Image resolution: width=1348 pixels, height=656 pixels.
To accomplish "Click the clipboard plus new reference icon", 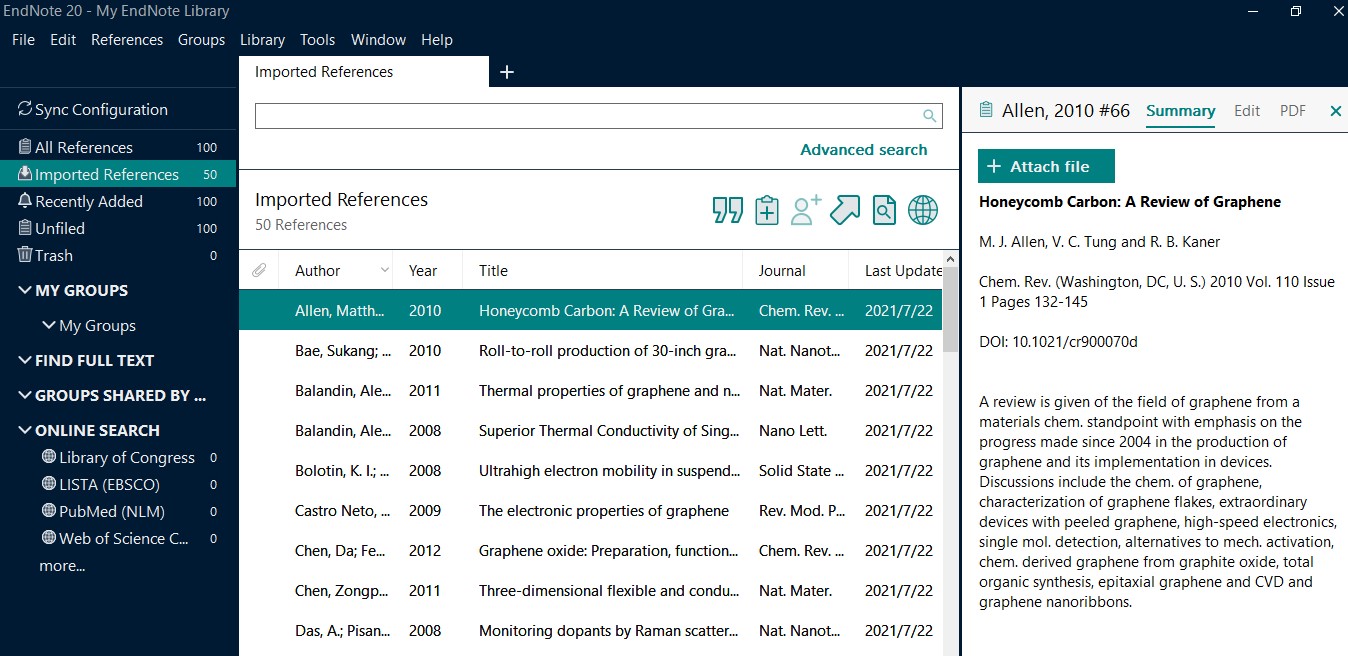I will 767,210.
